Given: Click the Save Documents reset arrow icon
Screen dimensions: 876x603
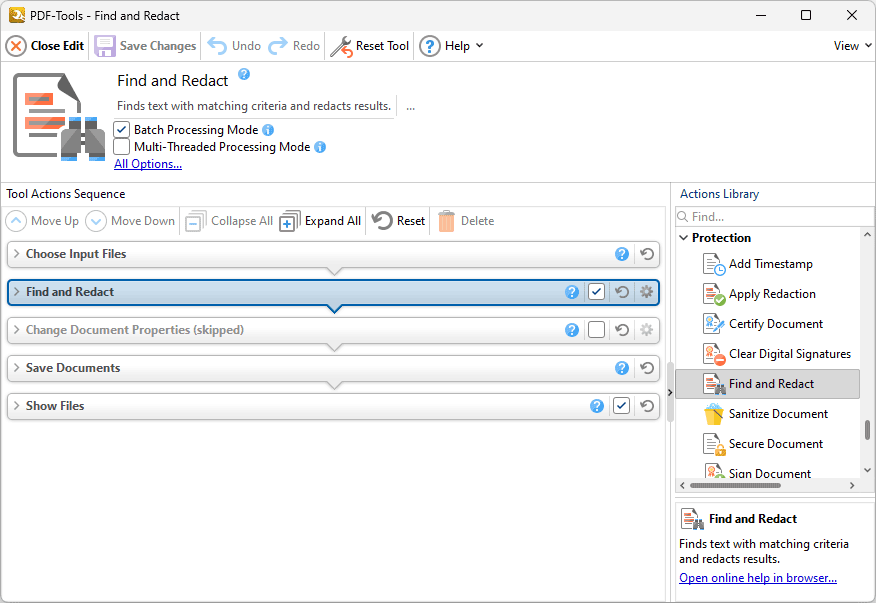Looking at the screenshot, I should point(647,368).
